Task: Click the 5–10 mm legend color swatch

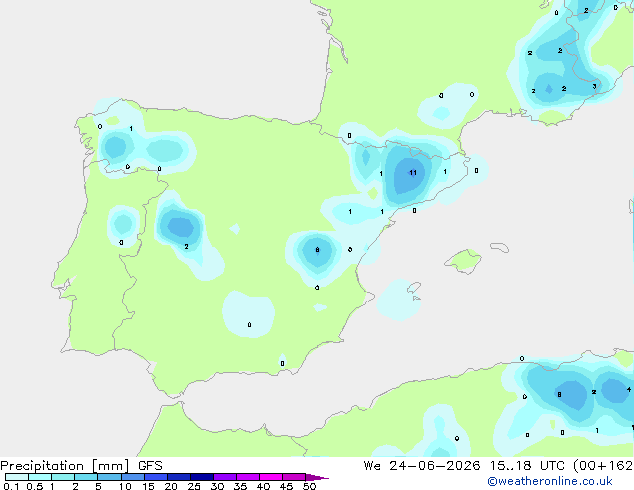Action: click(109, 477)
